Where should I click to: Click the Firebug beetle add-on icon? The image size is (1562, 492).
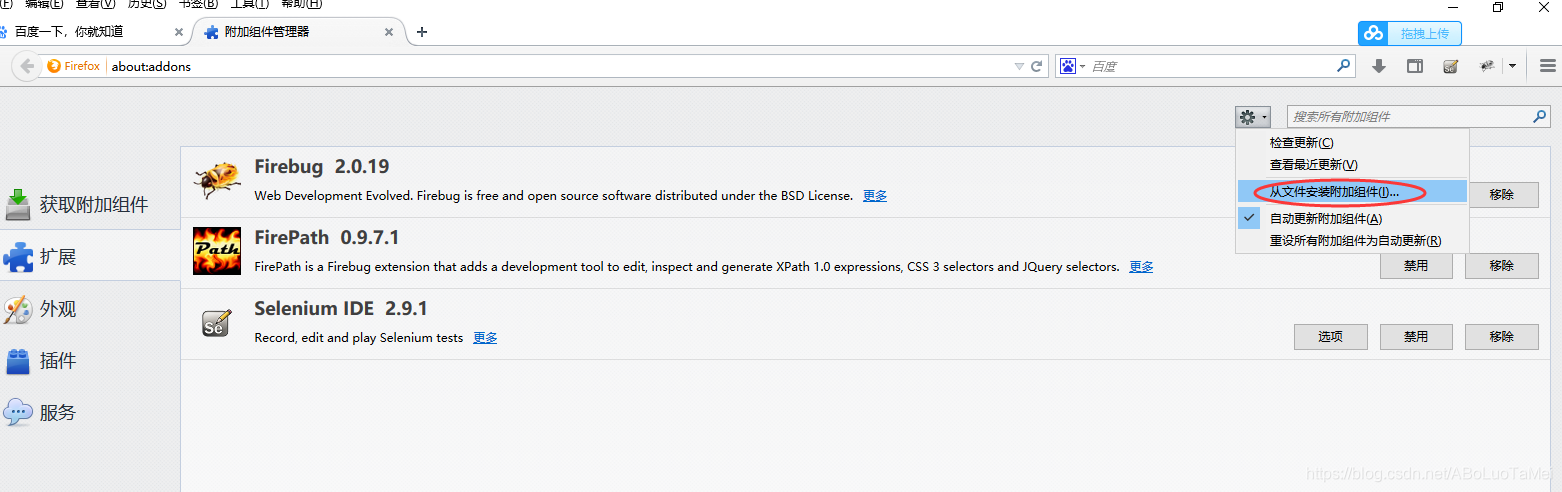(217, 180)
